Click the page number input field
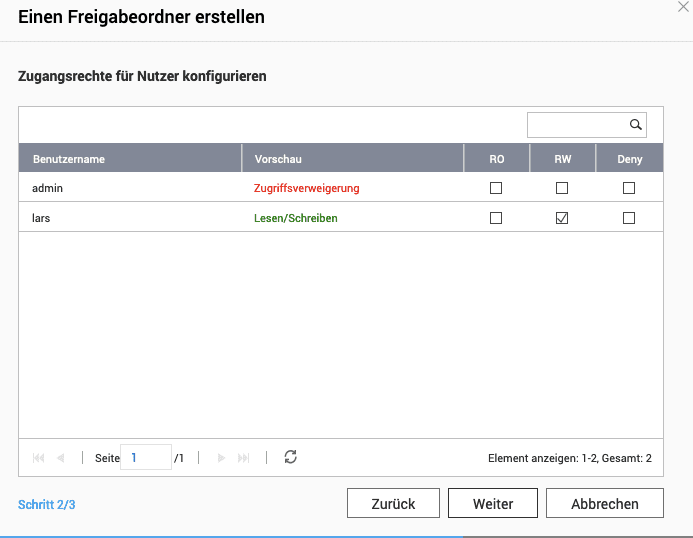Image resolution: width=693 pixels, height=538 pixels. pos(146,457)
